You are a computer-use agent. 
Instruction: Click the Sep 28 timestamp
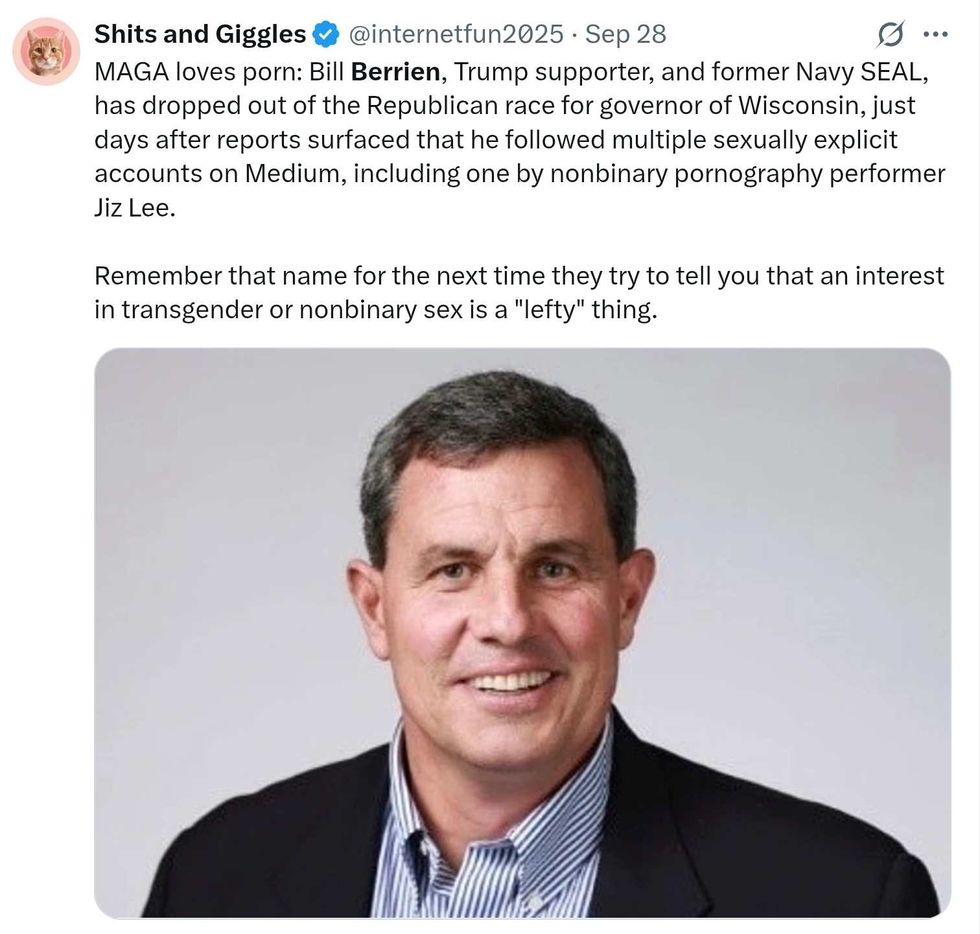tap(625, 35)
